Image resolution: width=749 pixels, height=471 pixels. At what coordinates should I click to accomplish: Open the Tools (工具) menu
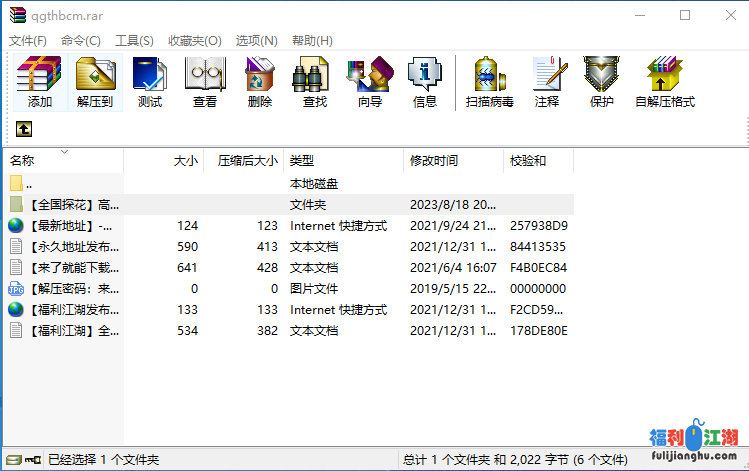pos(134,40)
